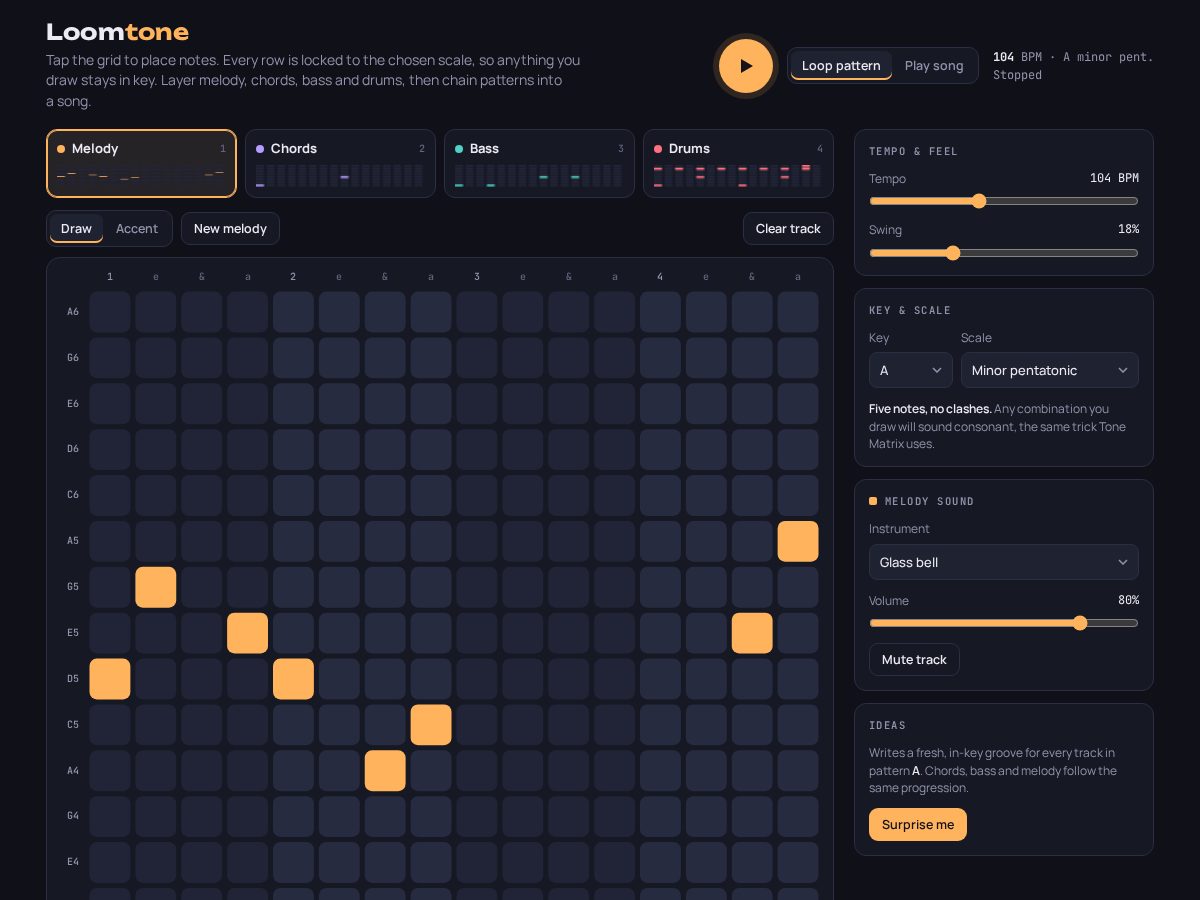The width and height of the screenshot is (1200, 900).
Task: Click the '104 BPM' tempo value
Action: [1114, 178]
